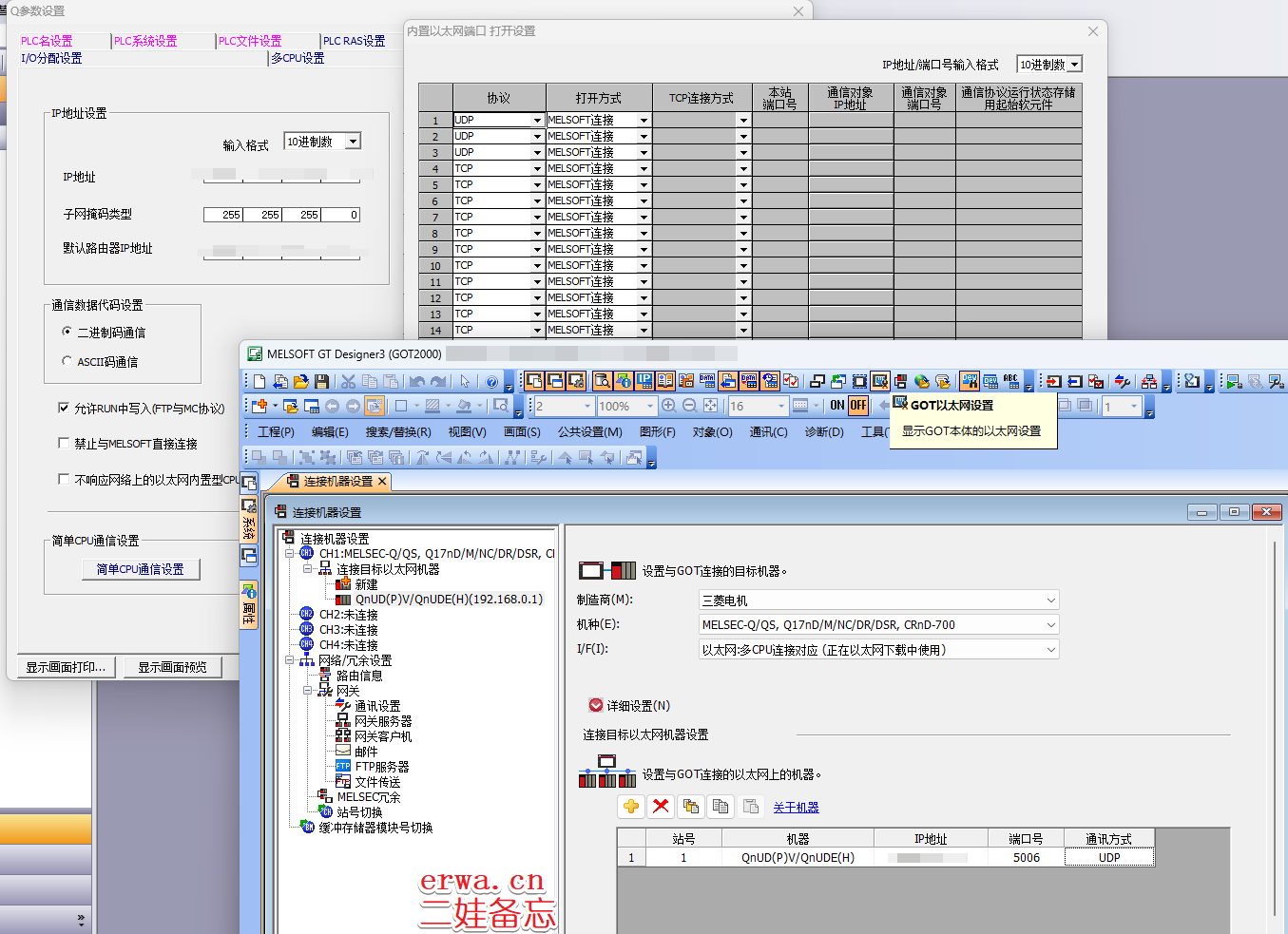Open the 100% zoom level dropdown
This screenshot has width=1288, height=934.
(x=650, y=406)
